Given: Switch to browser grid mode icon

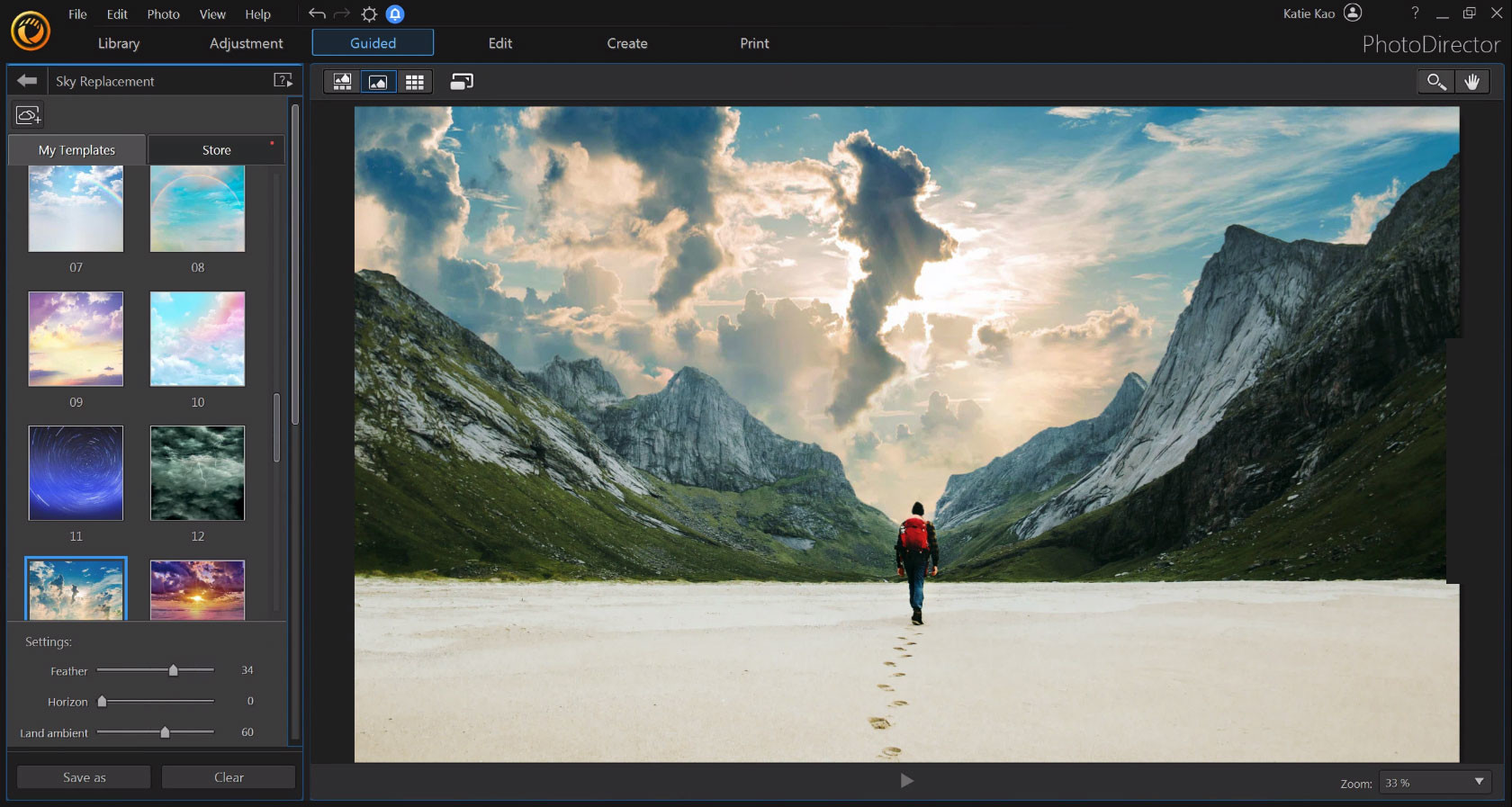Looking at the screenshot, I should pyautogui.click(x=414, y=82).
